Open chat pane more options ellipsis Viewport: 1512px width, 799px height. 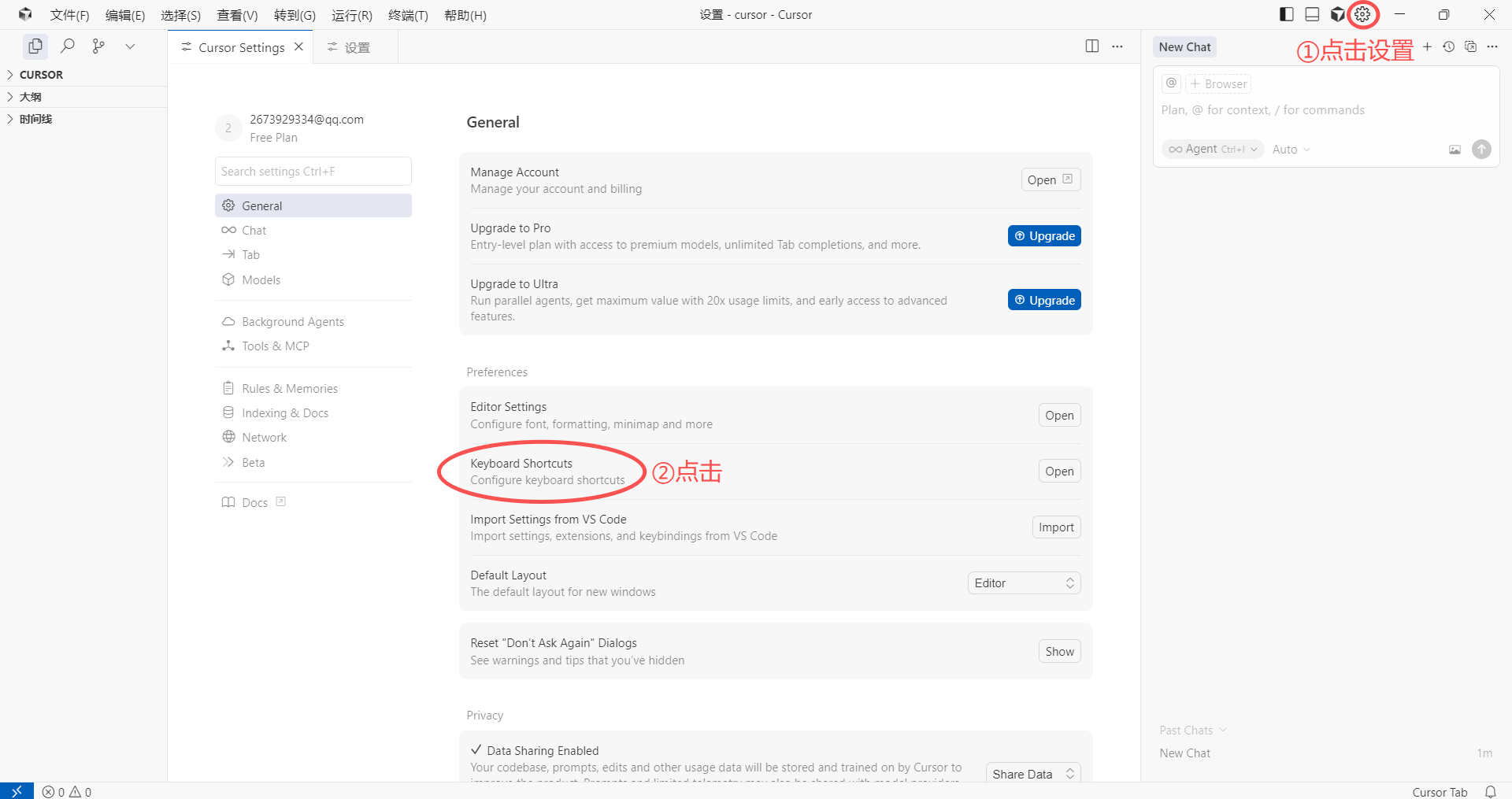pos(1492,46)
